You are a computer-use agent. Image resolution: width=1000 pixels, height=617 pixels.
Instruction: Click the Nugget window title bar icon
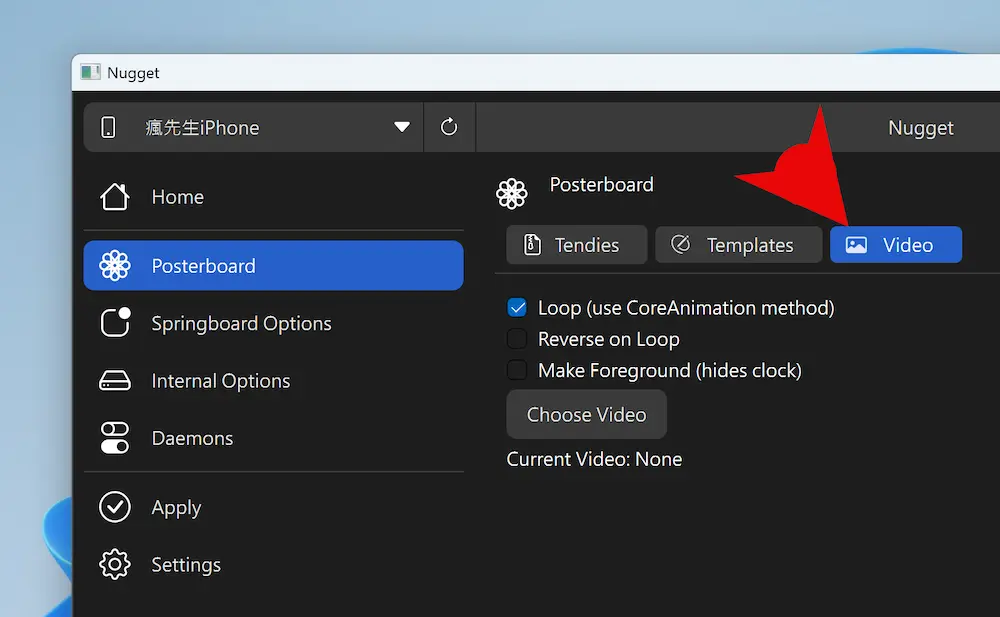91,73
